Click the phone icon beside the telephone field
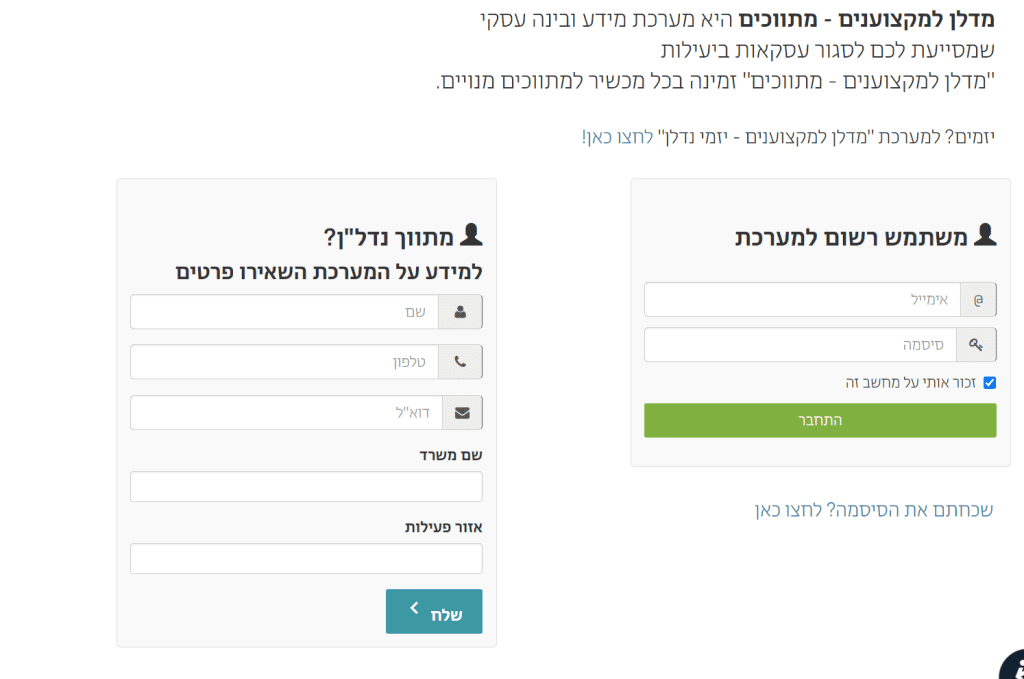The image size is (1024, 679). (x=461, y=362)
